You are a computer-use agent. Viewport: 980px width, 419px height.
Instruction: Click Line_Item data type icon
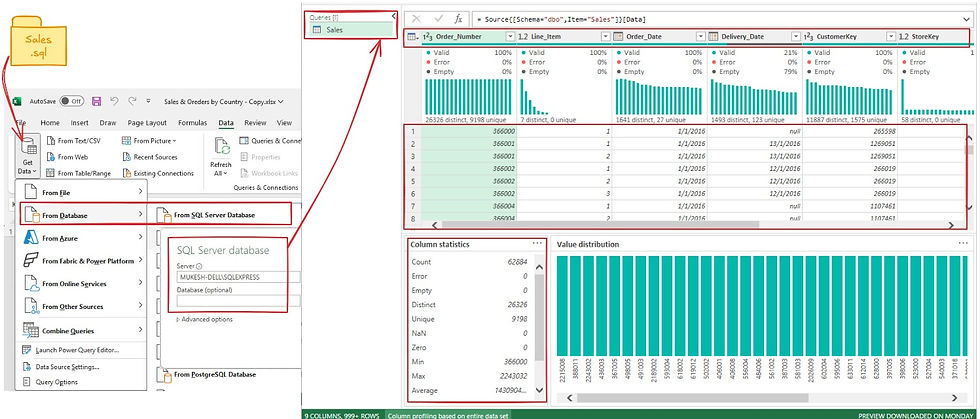tap(523, 37)
